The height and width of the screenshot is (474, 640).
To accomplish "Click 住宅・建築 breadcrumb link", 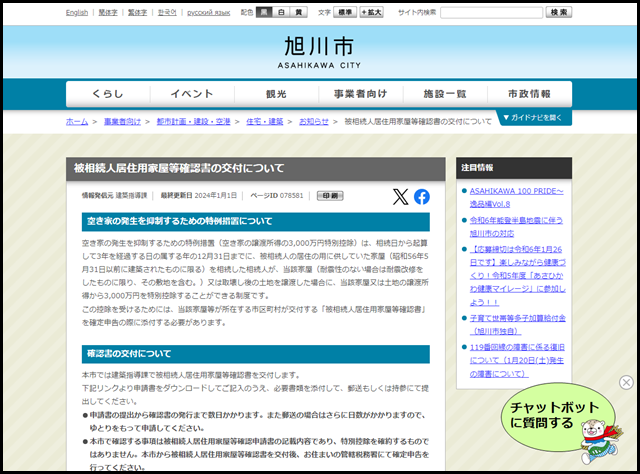I will 263,121.
